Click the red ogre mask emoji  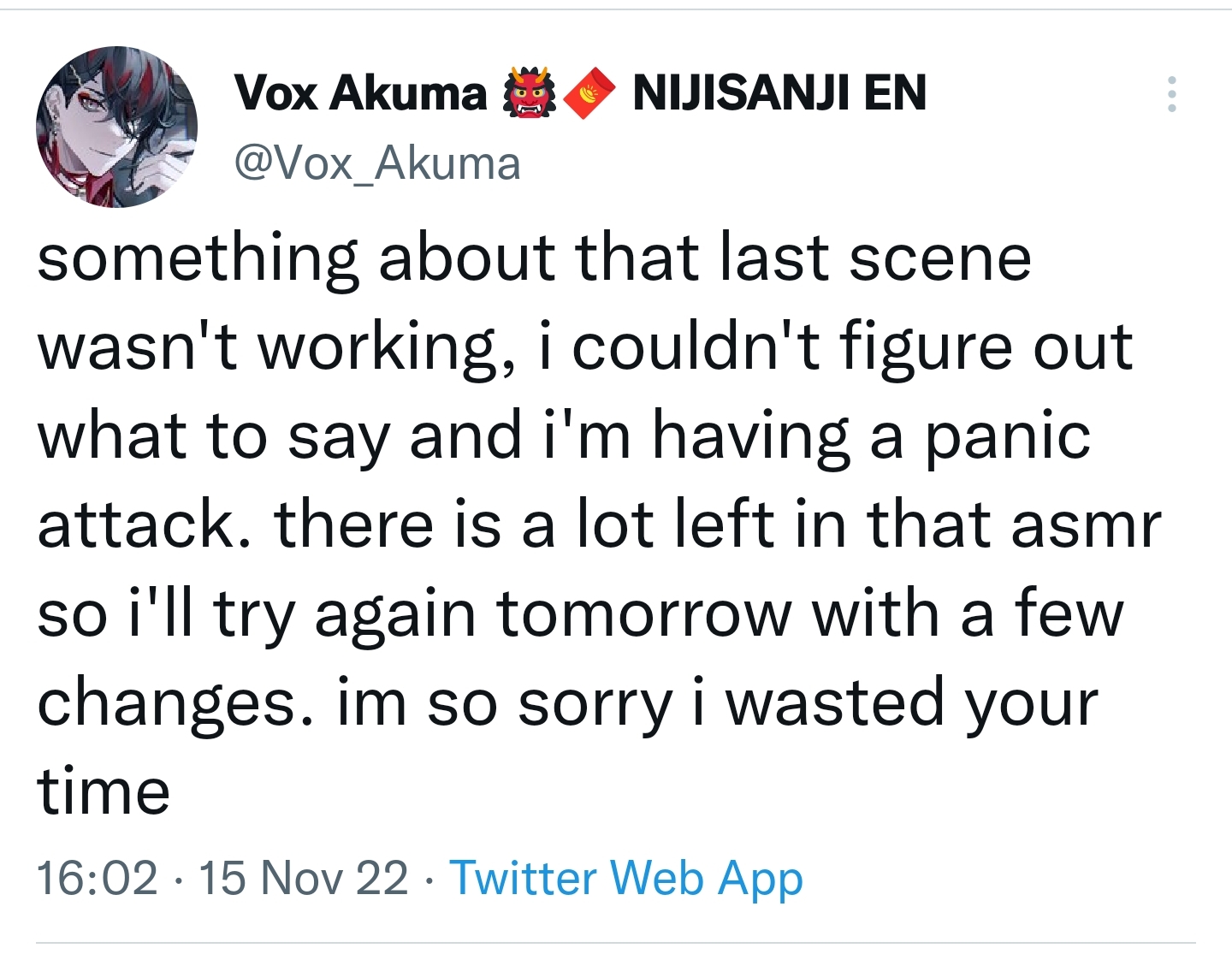coord(529,92)
